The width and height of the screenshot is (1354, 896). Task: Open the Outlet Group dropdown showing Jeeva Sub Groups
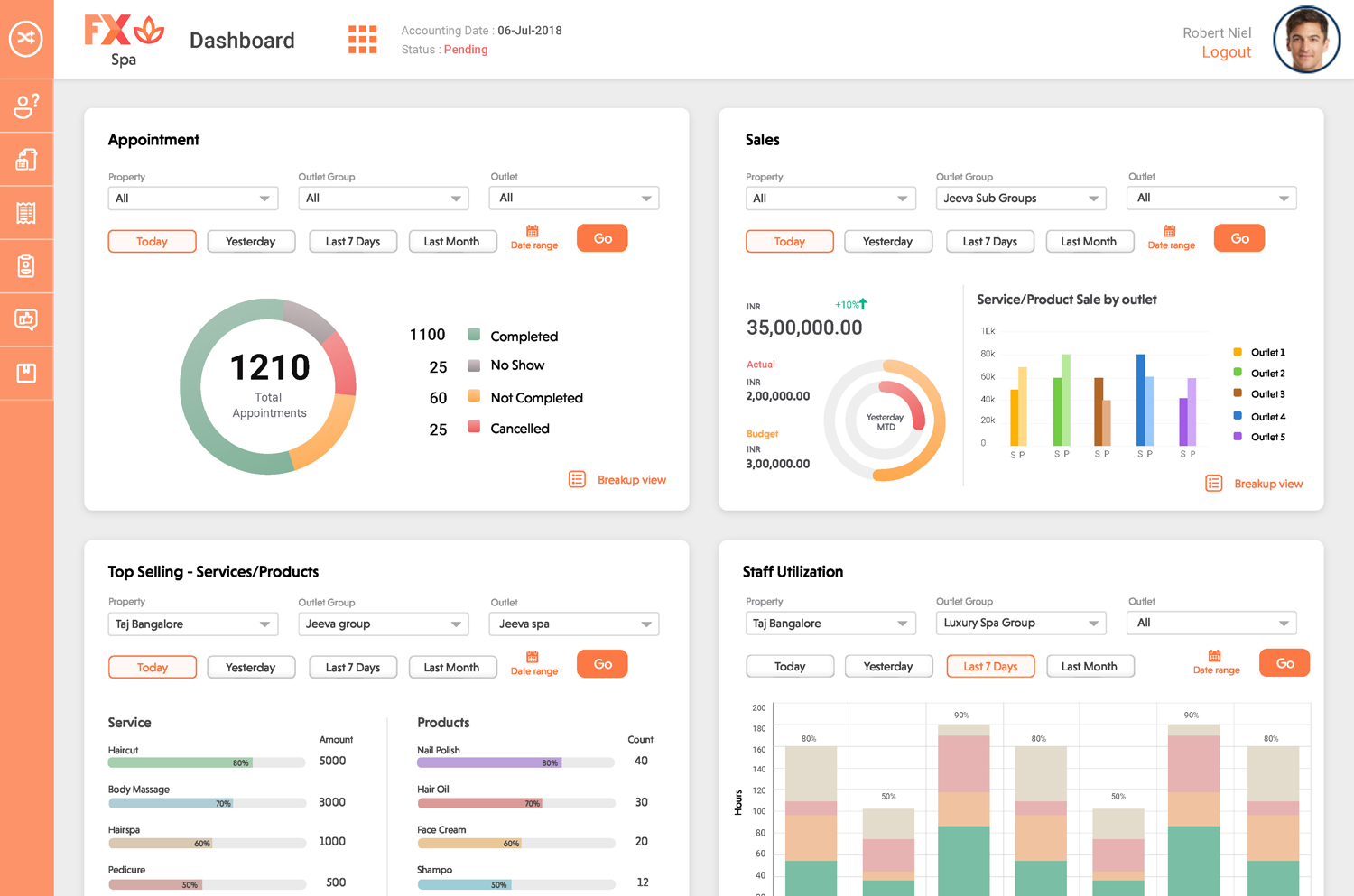[1020, 198]
